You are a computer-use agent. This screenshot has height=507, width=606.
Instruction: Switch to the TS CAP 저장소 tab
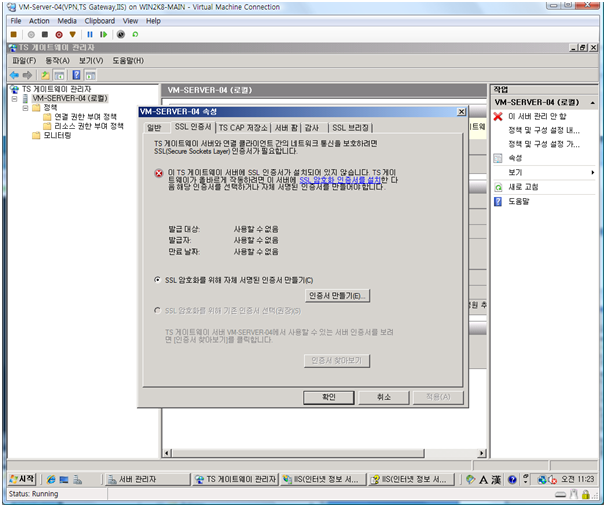243,128
